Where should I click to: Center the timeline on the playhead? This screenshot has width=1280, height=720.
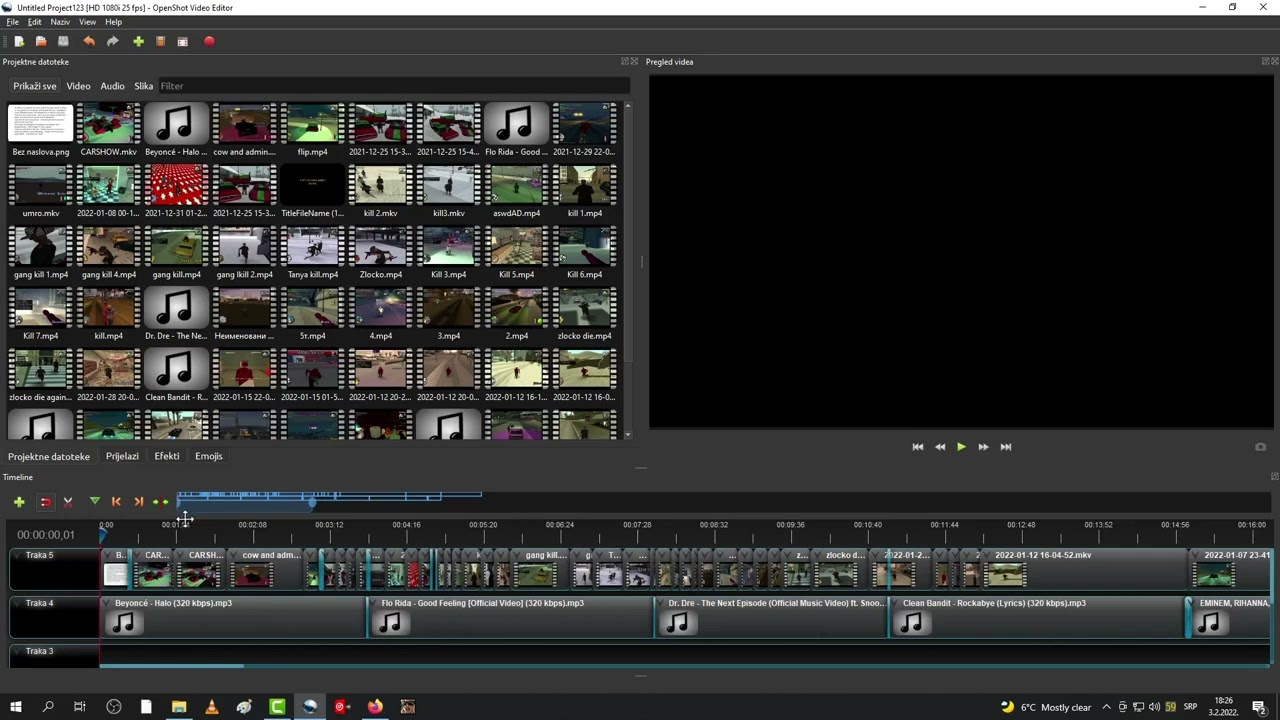[160, 502]
